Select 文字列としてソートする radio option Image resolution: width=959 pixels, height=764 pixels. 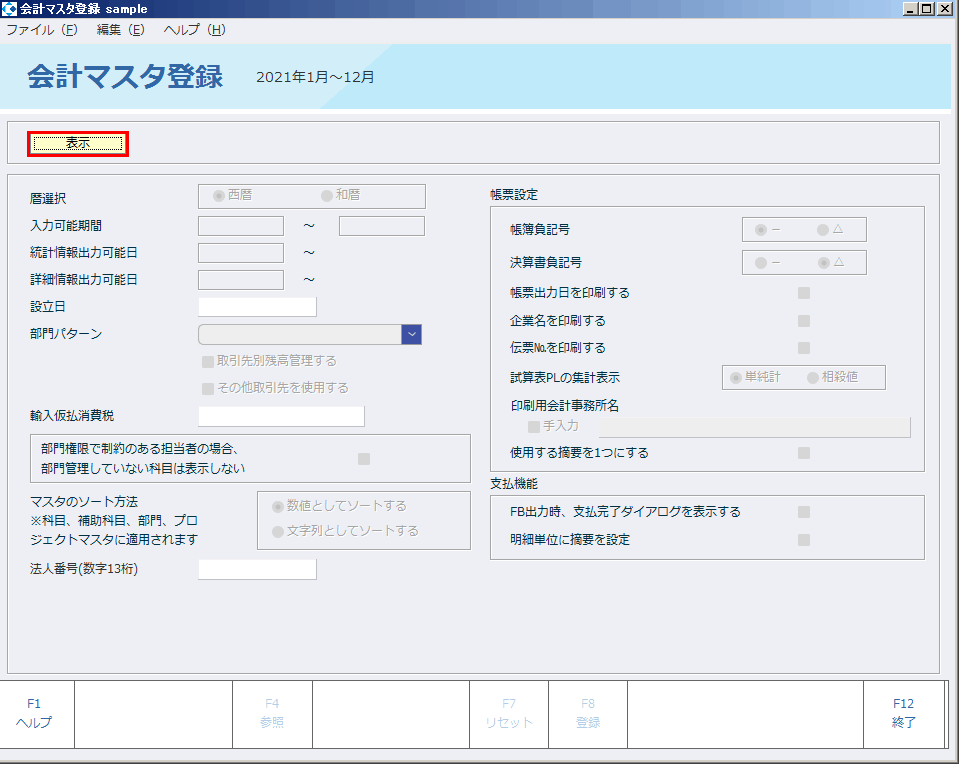point(278,532)
